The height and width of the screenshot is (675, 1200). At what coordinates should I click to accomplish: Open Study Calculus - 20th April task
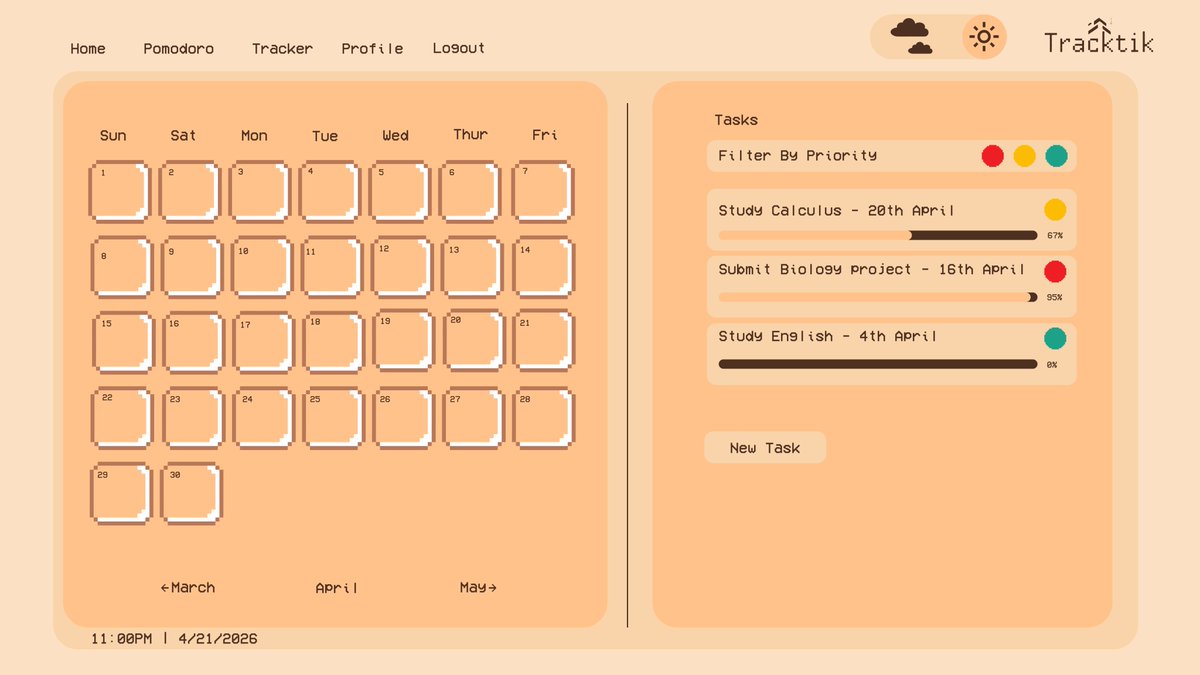pos(892,220)
